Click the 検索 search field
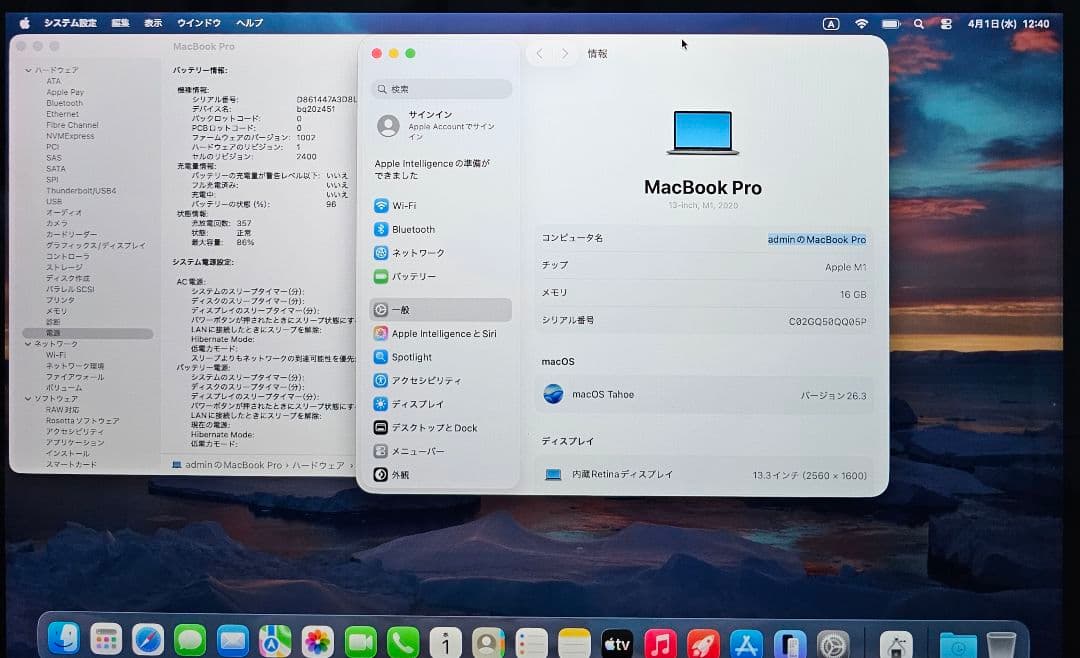 pos(441,89)
